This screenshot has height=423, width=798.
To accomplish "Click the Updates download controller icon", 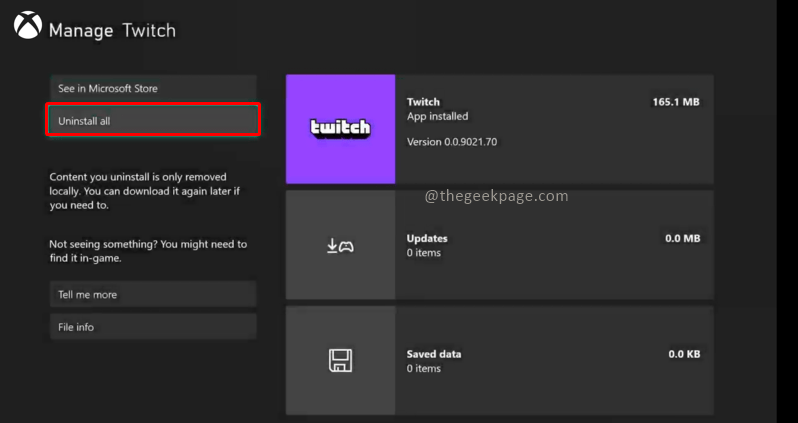I will [340, 246].
